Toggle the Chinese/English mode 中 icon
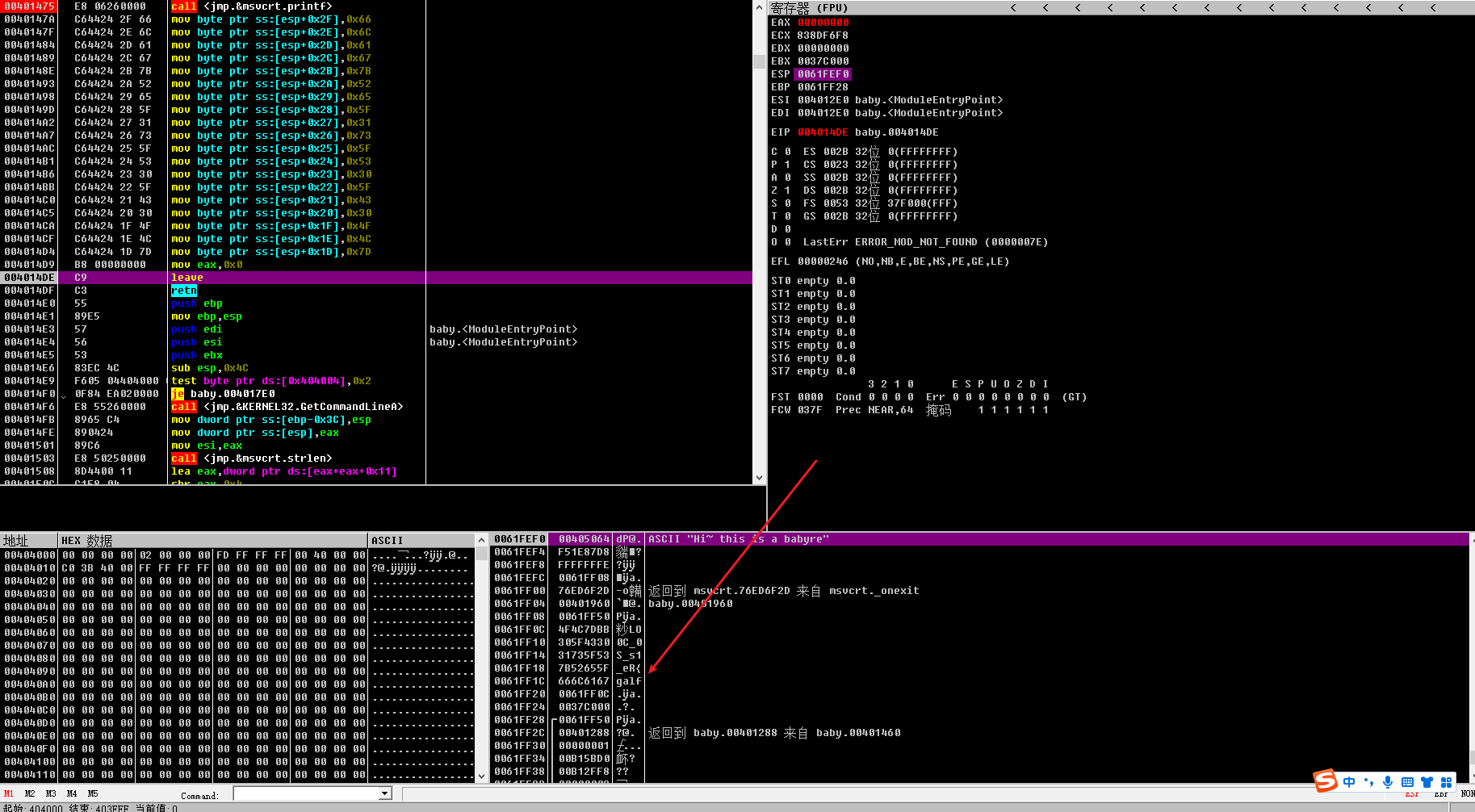The image size is (1475, 812). click(1349, 781)
